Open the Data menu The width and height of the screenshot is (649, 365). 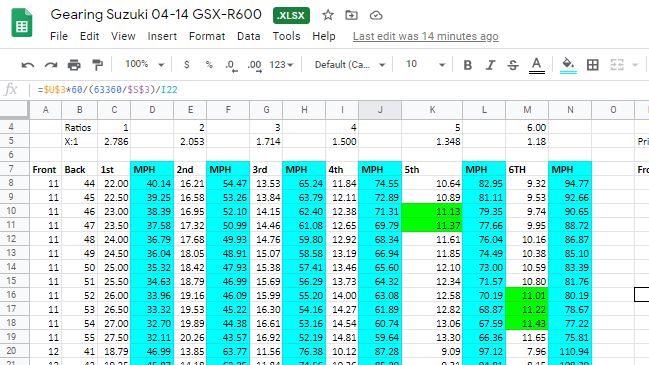pyautogui.click(x=249, y=36)
